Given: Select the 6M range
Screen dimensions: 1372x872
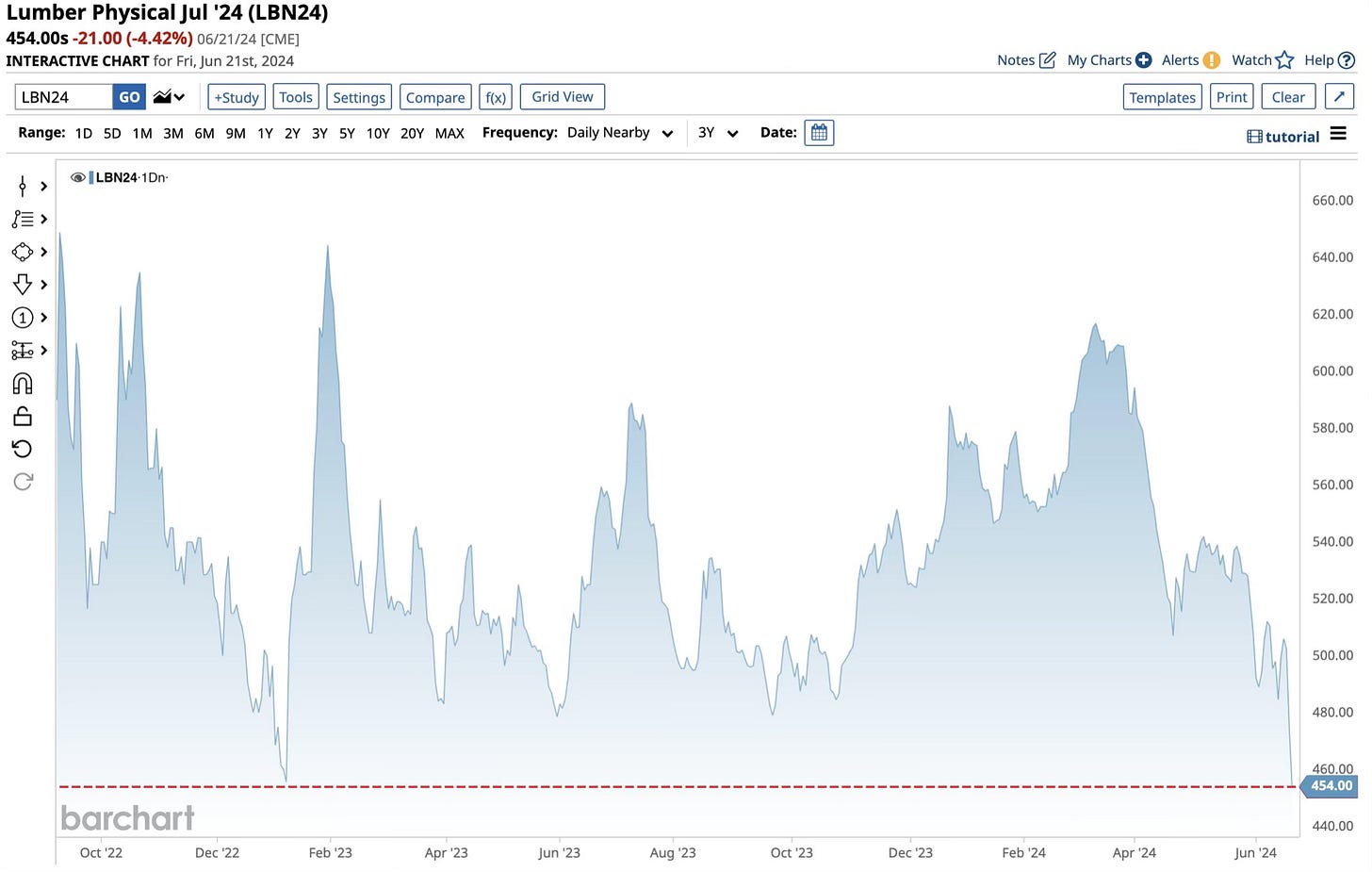Looking at the screenshot, I should (204, 133).
